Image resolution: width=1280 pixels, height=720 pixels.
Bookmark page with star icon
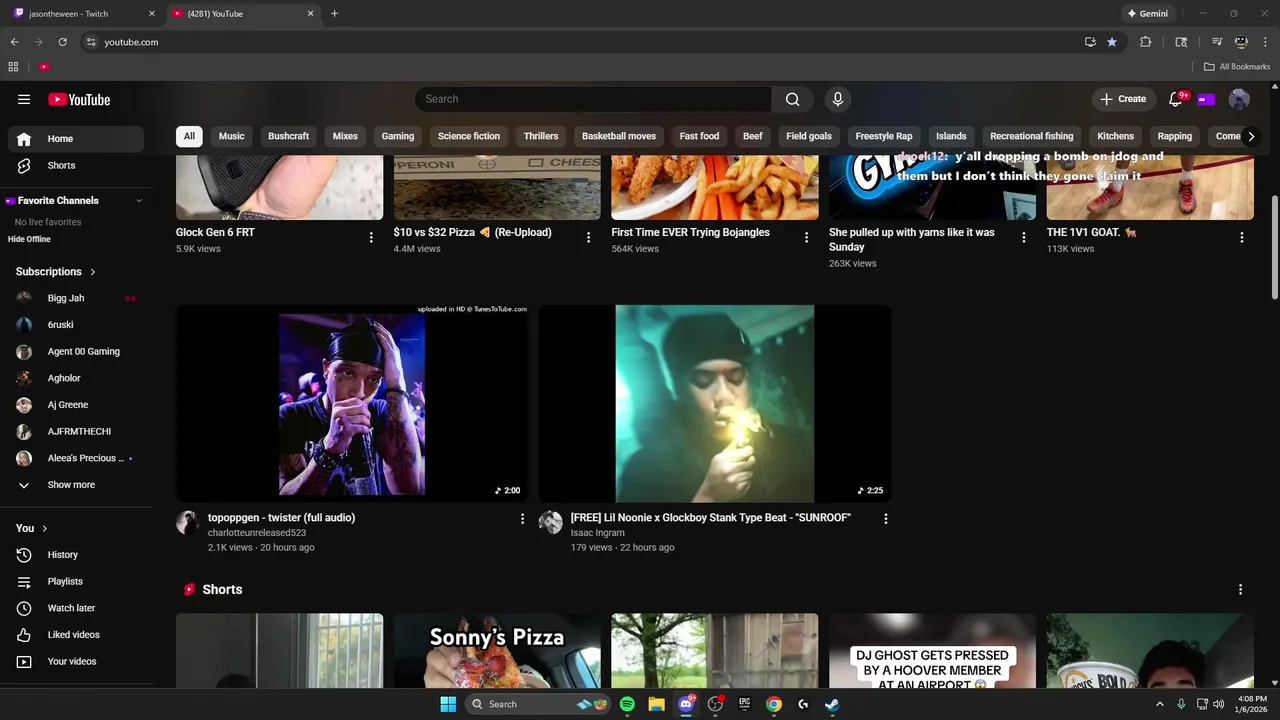1112,42
